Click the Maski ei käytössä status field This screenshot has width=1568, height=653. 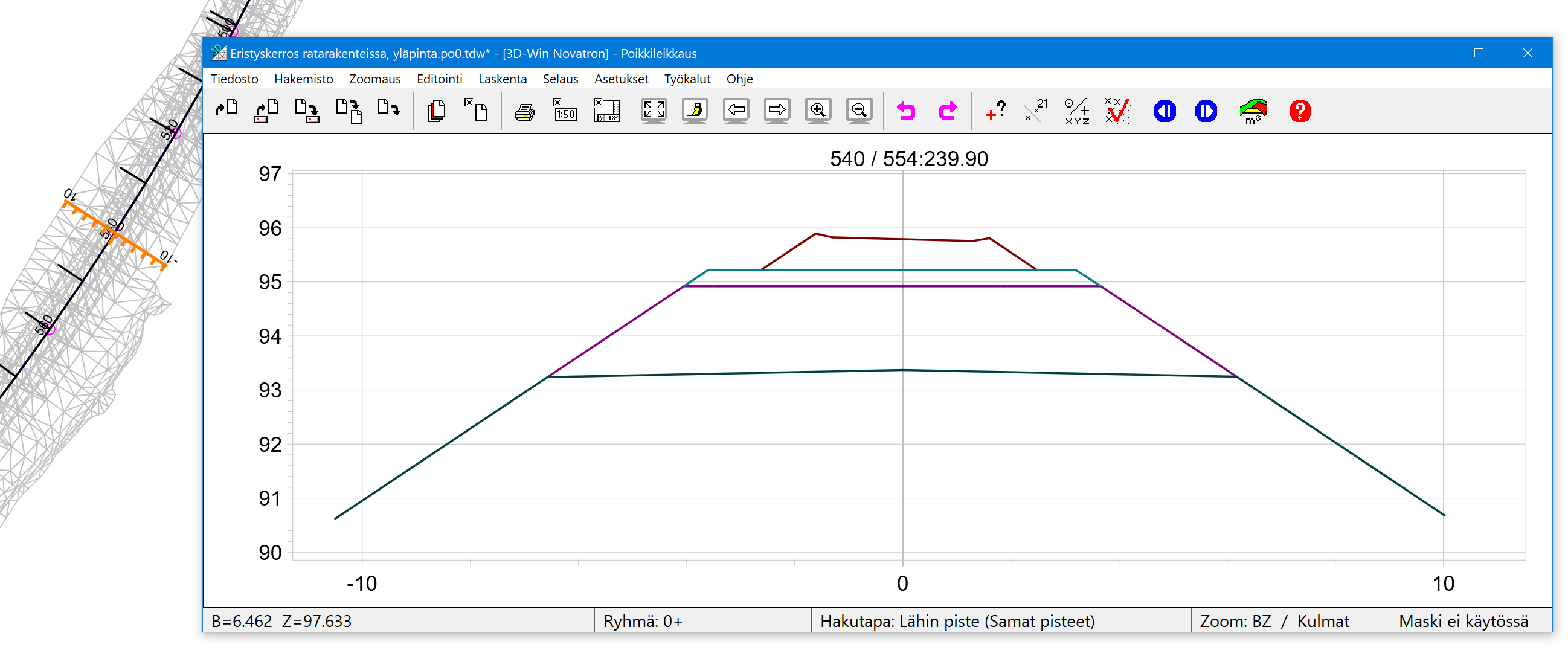[1463, 621]
